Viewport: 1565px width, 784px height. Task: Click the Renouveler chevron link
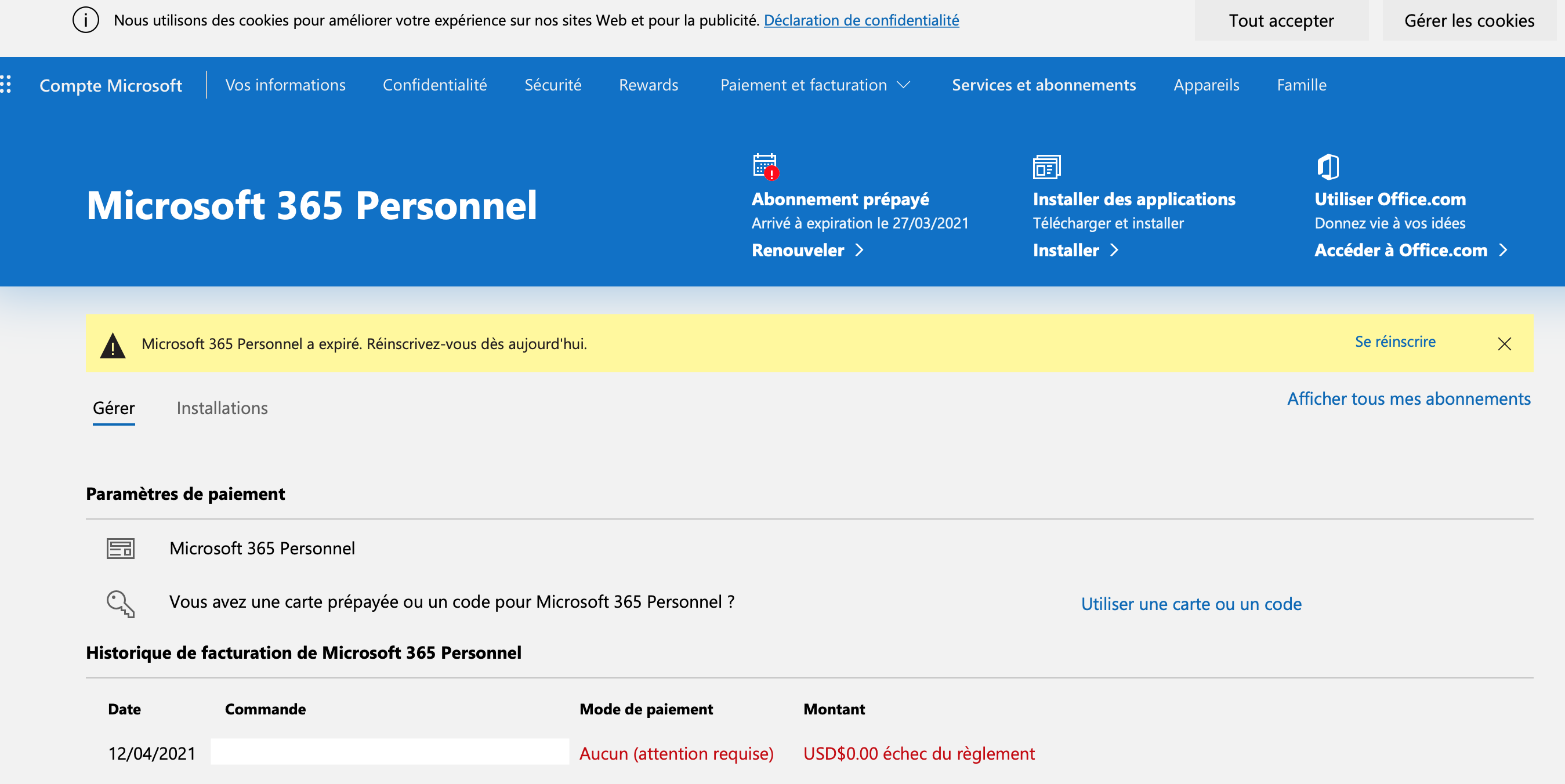click(807, 250)
